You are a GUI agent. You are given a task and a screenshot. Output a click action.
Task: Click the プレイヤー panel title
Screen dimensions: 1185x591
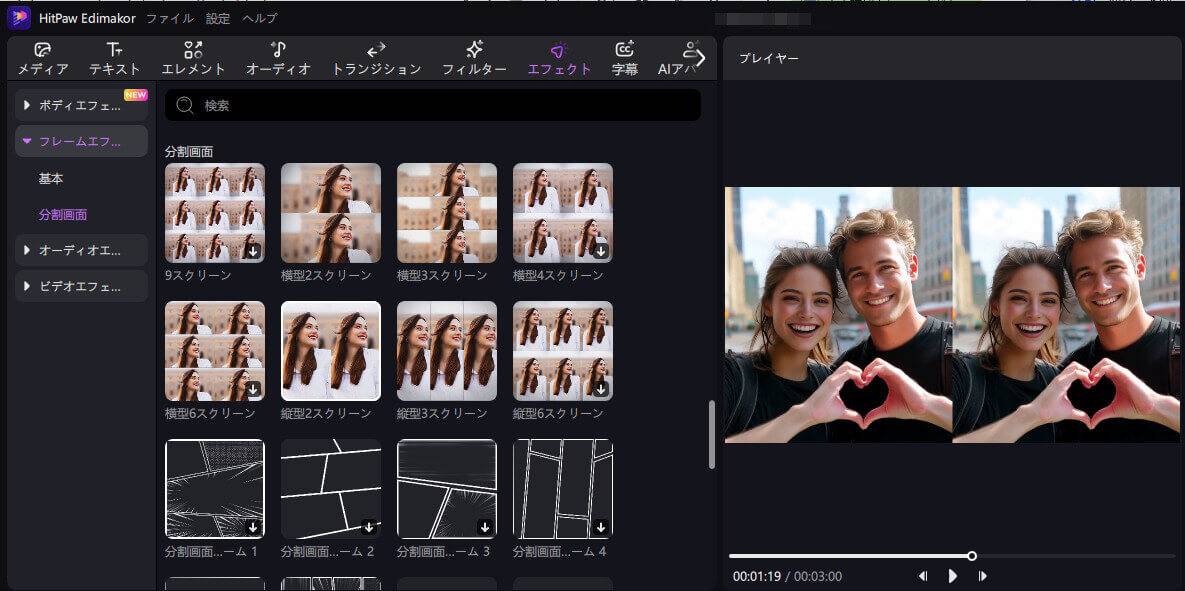(x=769, y=58)
